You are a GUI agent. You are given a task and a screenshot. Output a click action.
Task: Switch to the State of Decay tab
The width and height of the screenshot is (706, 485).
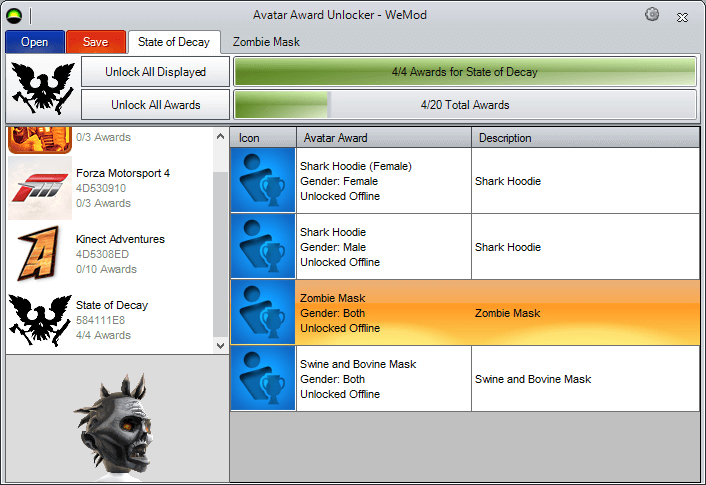(174, 42)
